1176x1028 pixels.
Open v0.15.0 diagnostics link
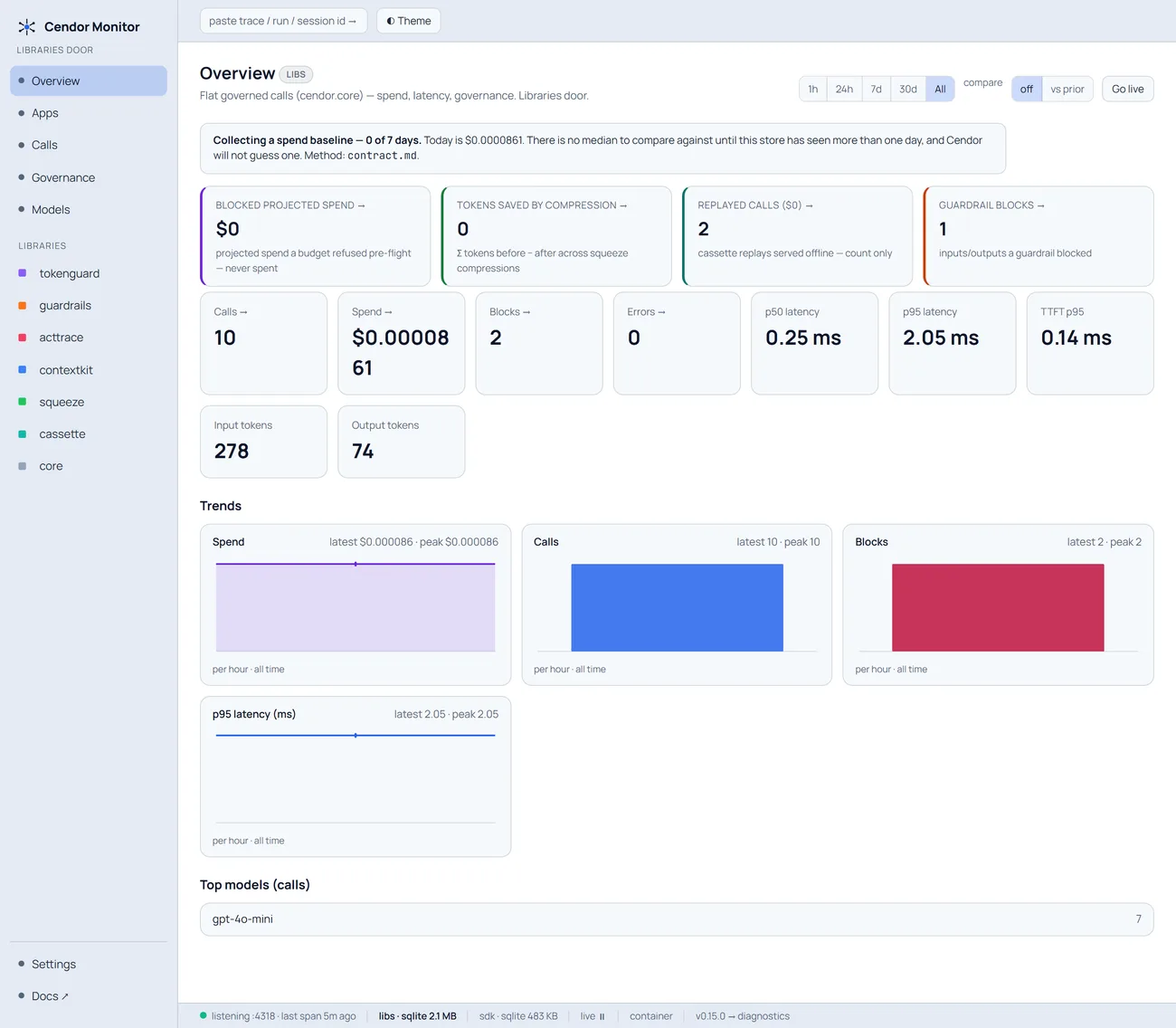pos(743,1016)
